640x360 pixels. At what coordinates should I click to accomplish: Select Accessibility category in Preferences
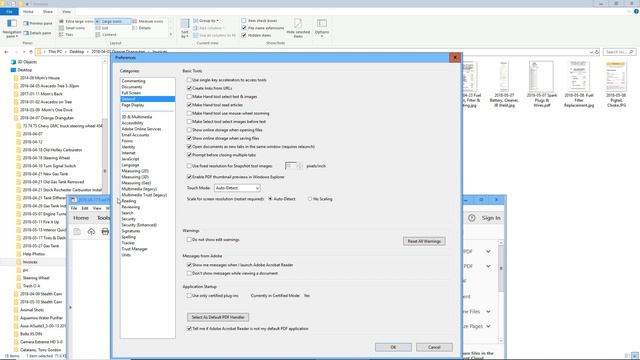pos(132,123)
